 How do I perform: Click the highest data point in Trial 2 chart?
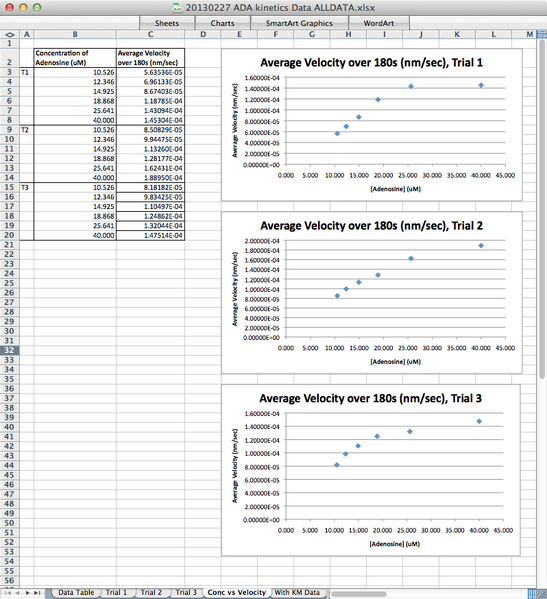click(x=481, y=246)
